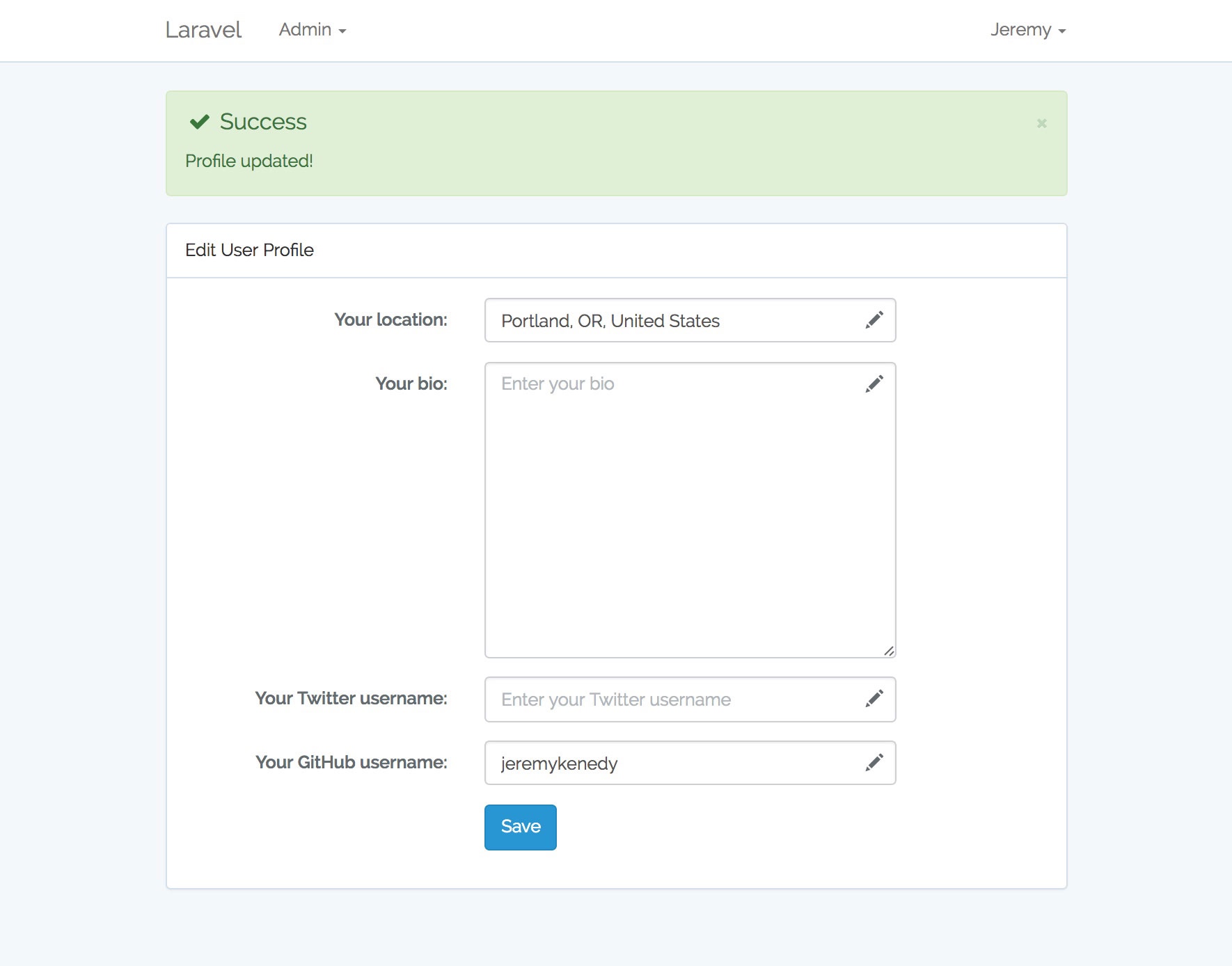Viewport: 1232px width, 966px height.
Task: Click the pencil icon in the Twitter username field
Action: pos(874,698)
